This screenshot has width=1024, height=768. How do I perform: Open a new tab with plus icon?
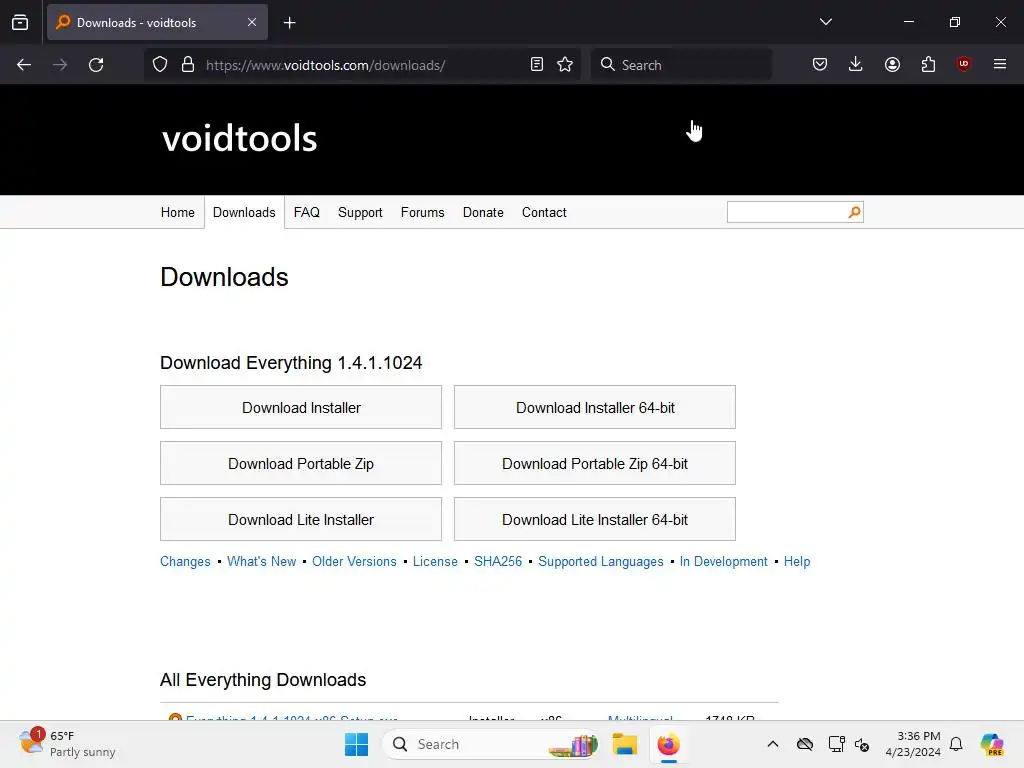[289, 23]
